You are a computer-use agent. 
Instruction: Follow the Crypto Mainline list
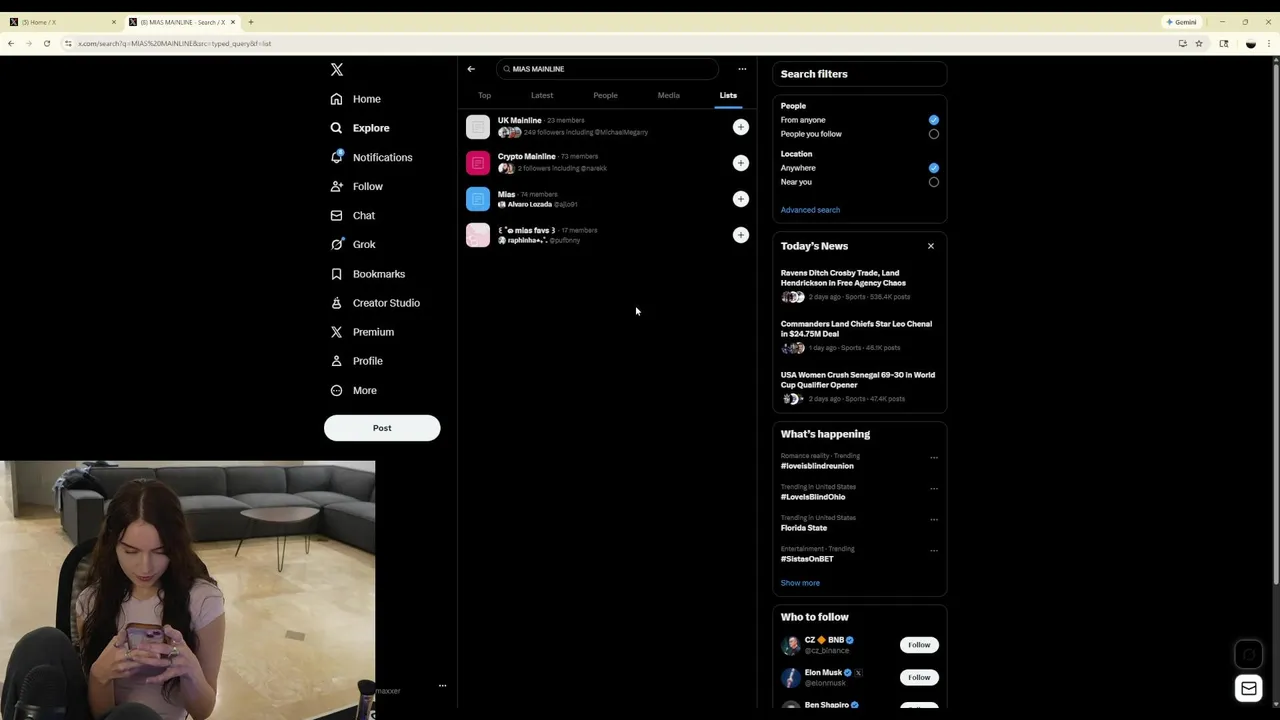tap(741, 163)
